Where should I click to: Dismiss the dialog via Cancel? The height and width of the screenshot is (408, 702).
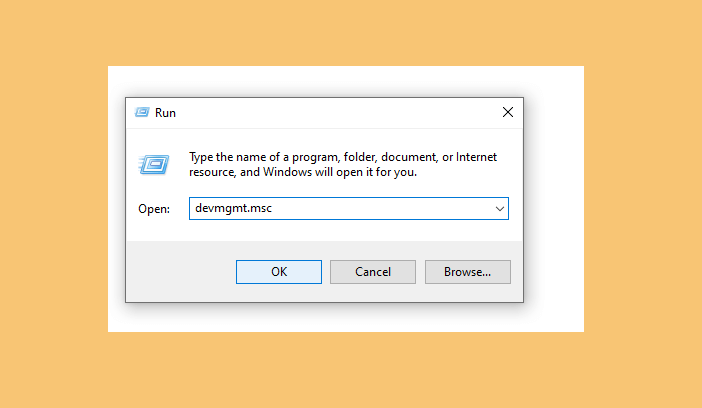coord(373,272)
